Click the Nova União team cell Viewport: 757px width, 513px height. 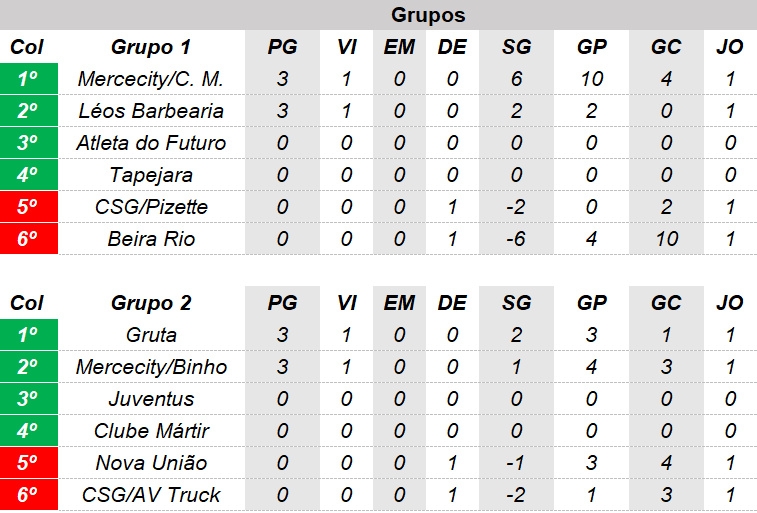click(151, 462)
